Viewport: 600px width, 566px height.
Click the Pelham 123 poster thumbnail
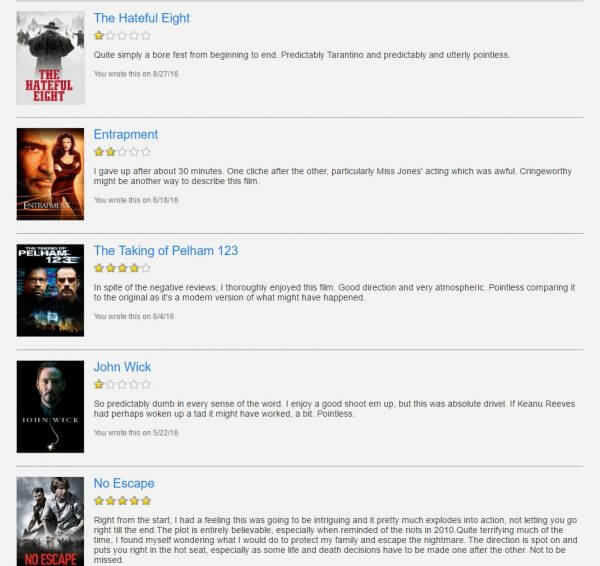50,290
